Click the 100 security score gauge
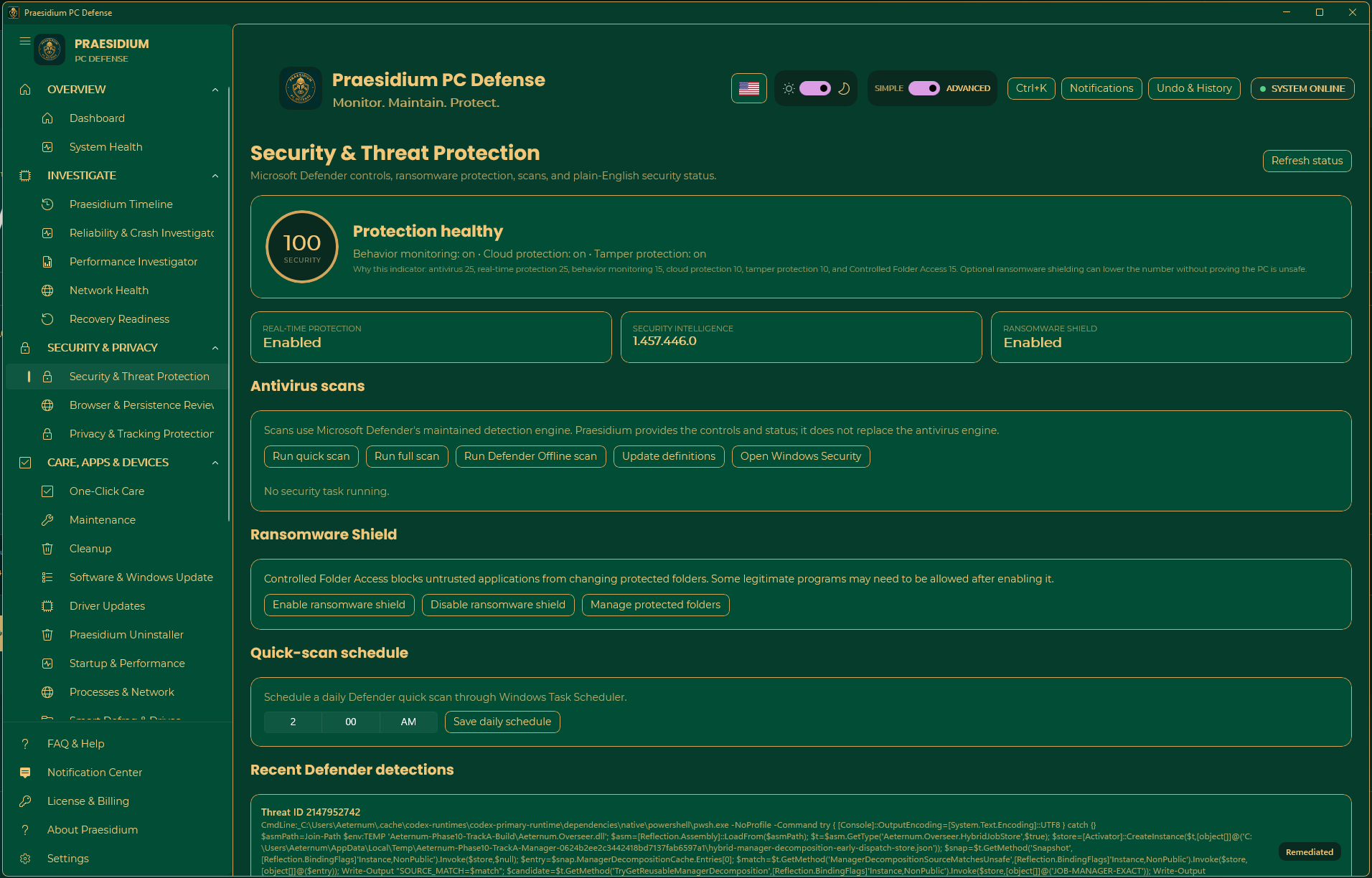Viewport: 1372px width, 878px height. pos(302,247)
